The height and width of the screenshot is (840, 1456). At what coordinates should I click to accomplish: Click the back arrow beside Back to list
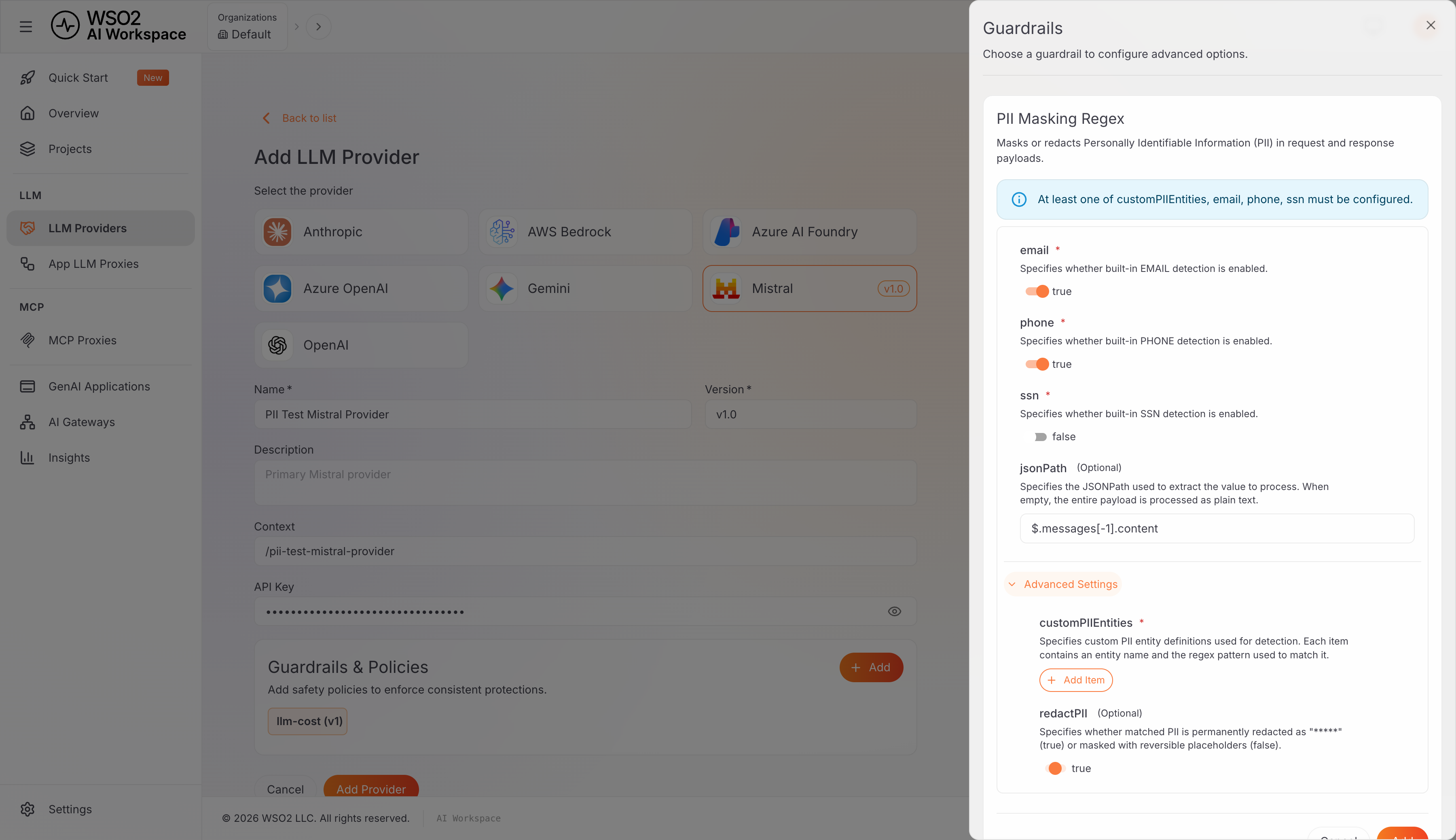click(266, 118)
